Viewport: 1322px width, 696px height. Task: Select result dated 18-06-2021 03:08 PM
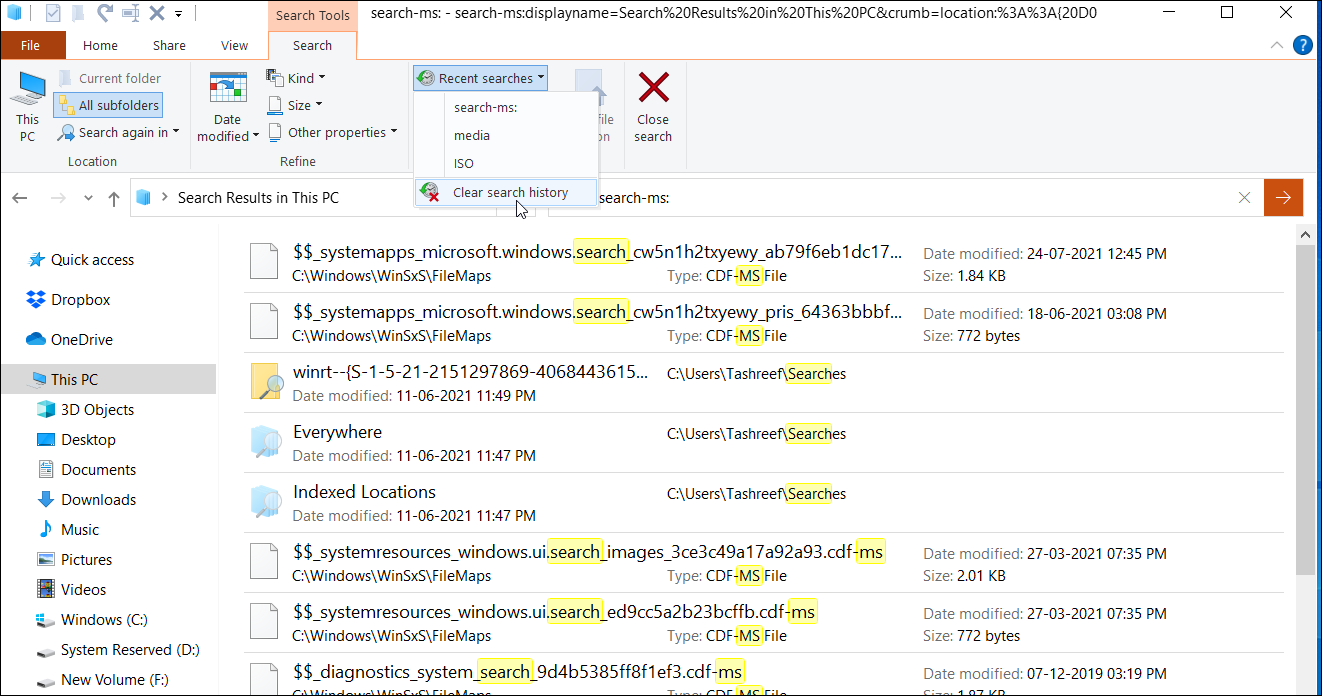point(764,323)
